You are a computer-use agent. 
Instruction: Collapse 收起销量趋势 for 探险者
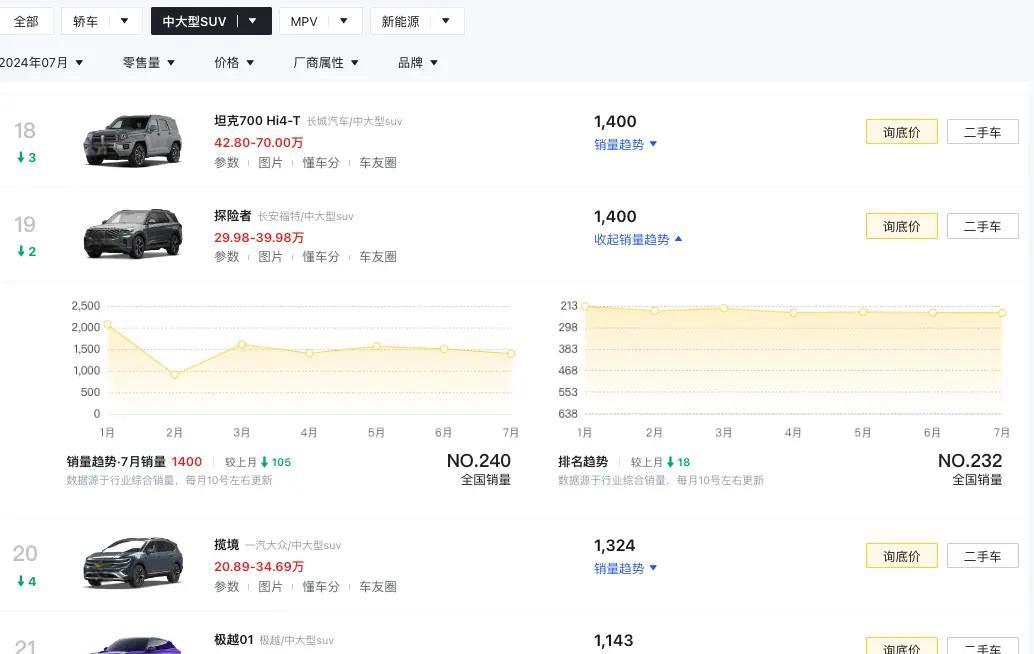(x=638, y=239)
